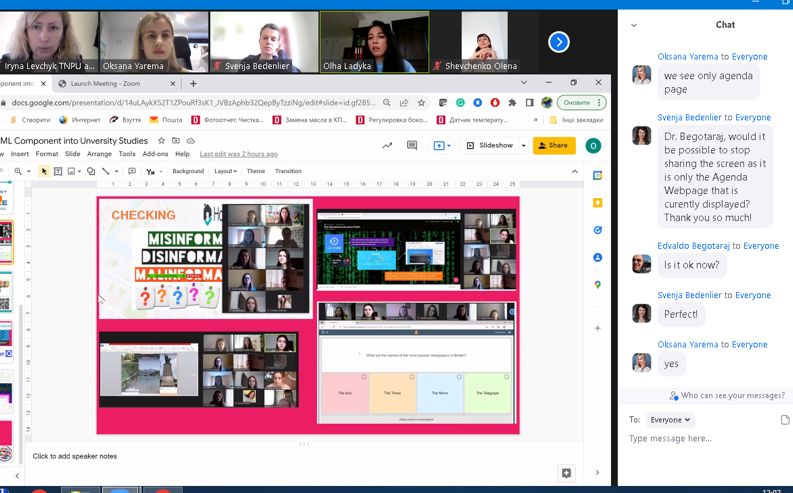Start the Slideshow presentation

[x=490, y=145]
